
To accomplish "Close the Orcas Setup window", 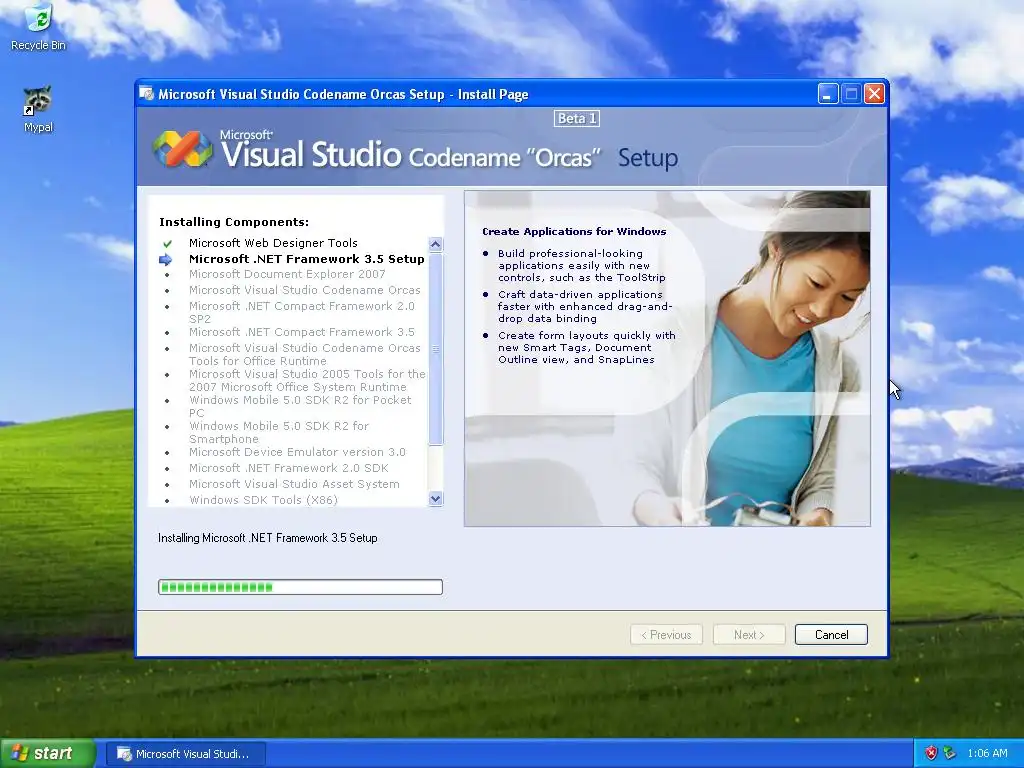I will pyautogui.click(x=874, y=94).
